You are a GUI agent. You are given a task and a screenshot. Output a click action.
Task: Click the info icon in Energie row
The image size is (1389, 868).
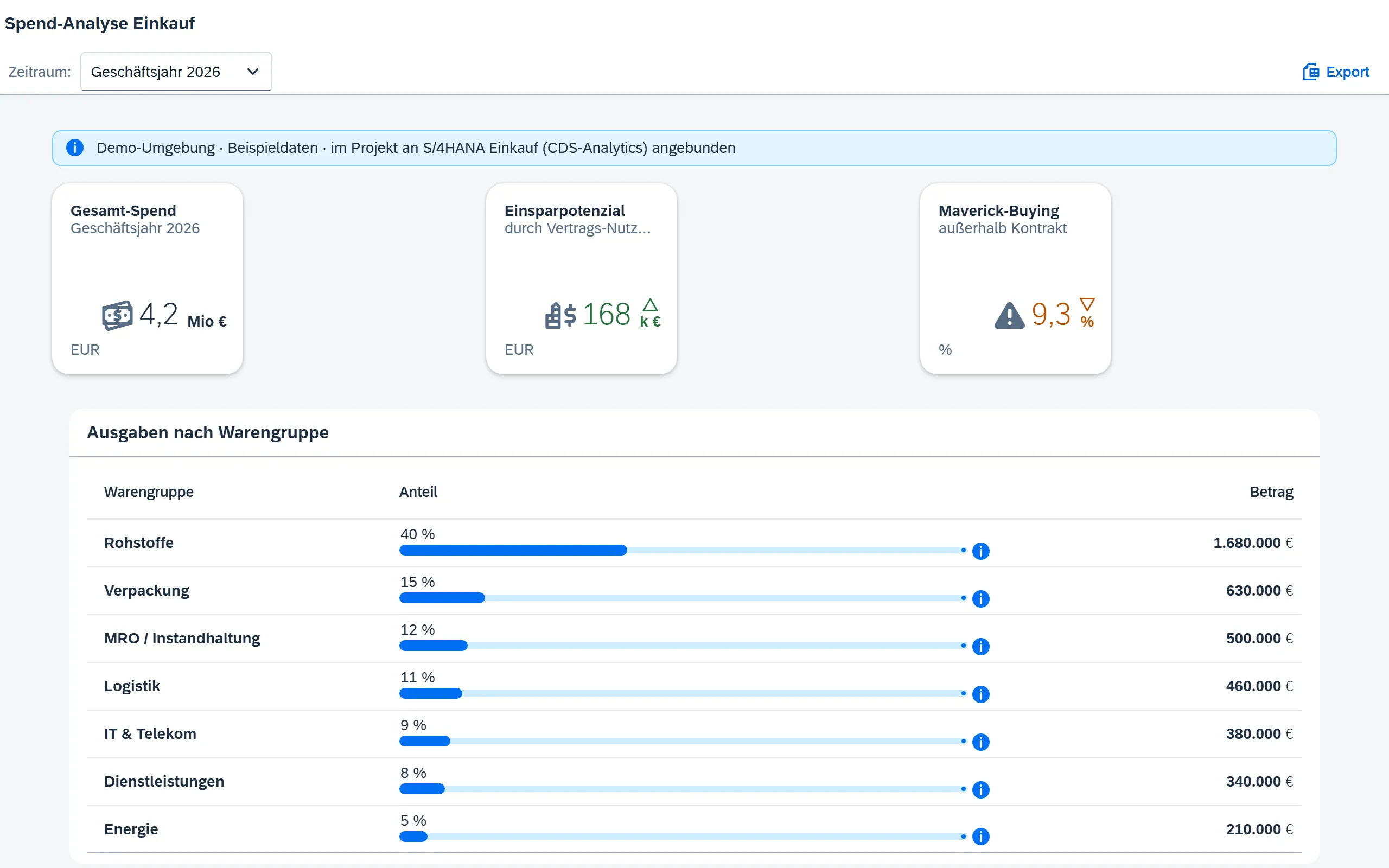[x=981, y=837]
